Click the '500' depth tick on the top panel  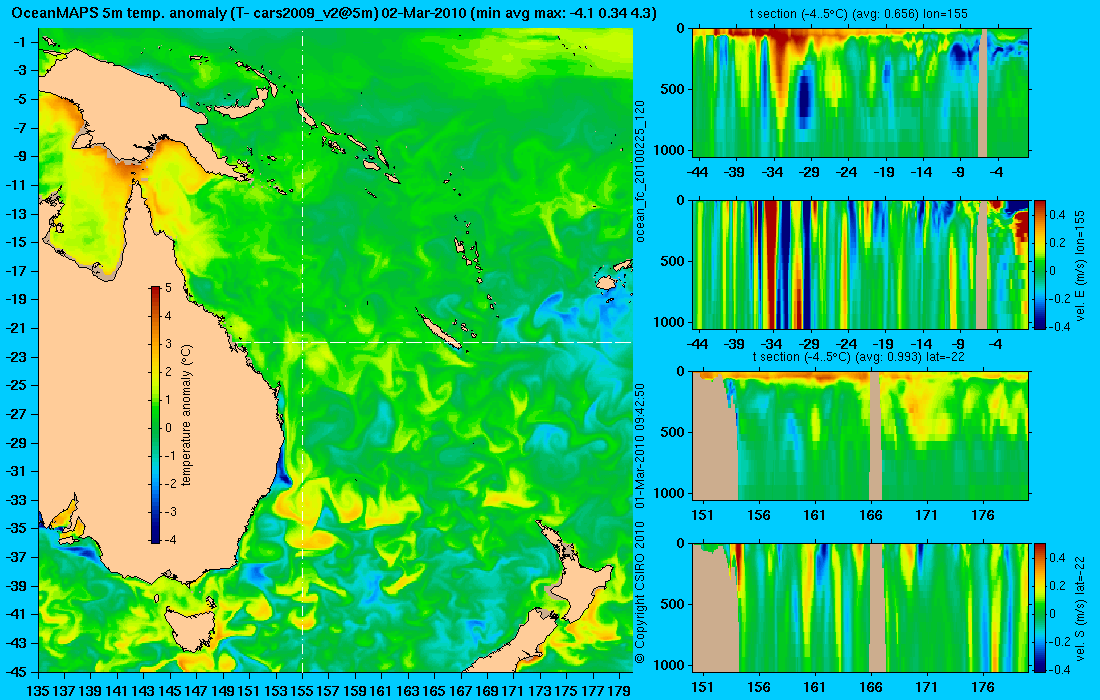(x=674, y=89)
